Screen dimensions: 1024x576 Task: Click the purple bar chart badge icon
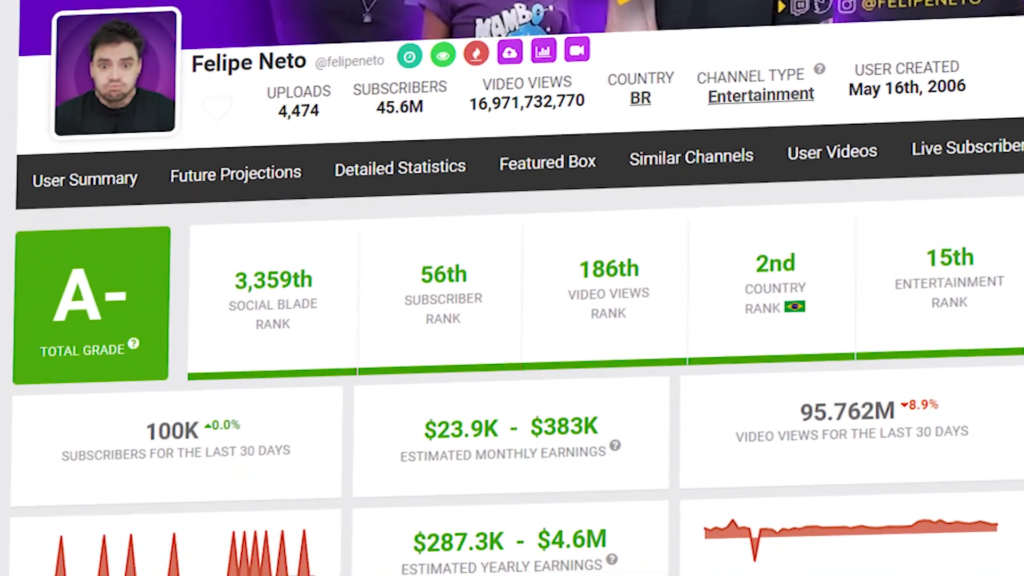tap(543, 51)
